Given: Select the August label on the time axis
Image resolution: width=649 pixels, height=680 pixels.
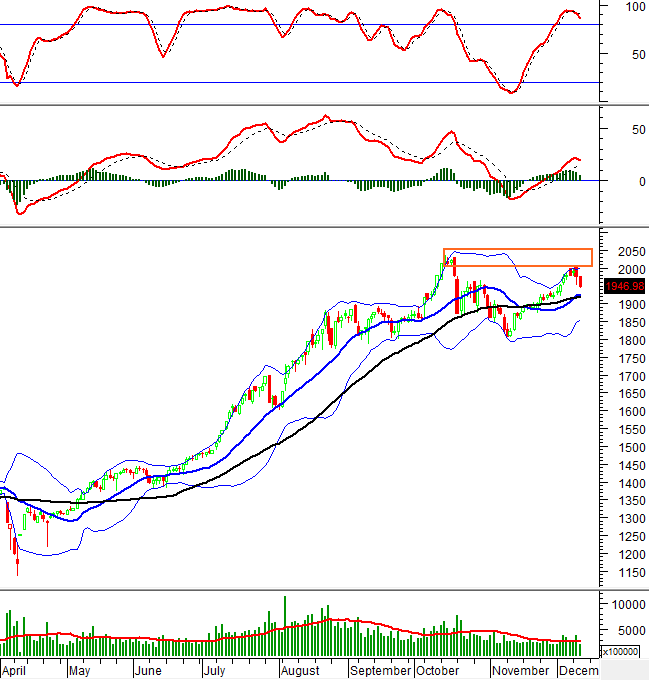Looking at the screenshot, I should click(299, 670).
